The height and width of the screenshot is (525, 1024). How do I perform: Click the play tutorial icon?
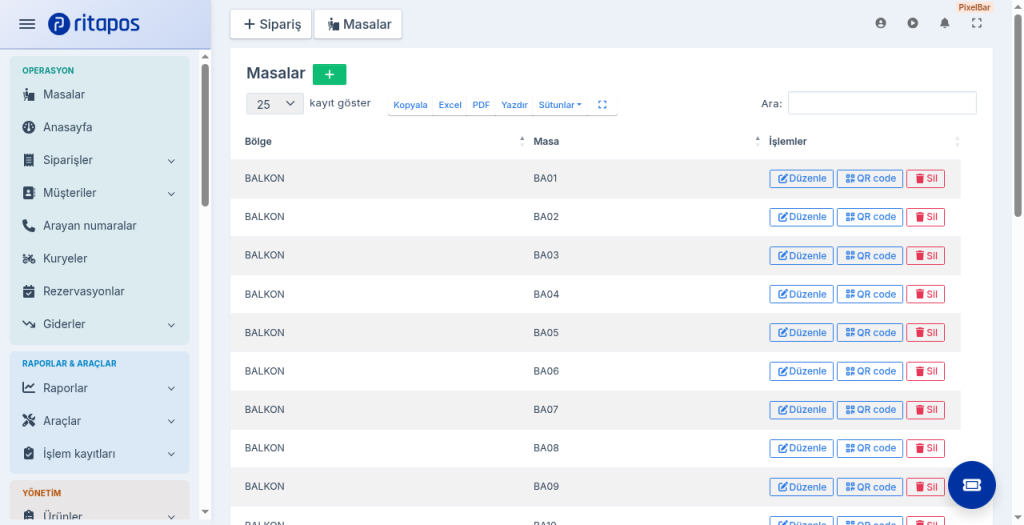pyautogui.click(x=912, y=24)
